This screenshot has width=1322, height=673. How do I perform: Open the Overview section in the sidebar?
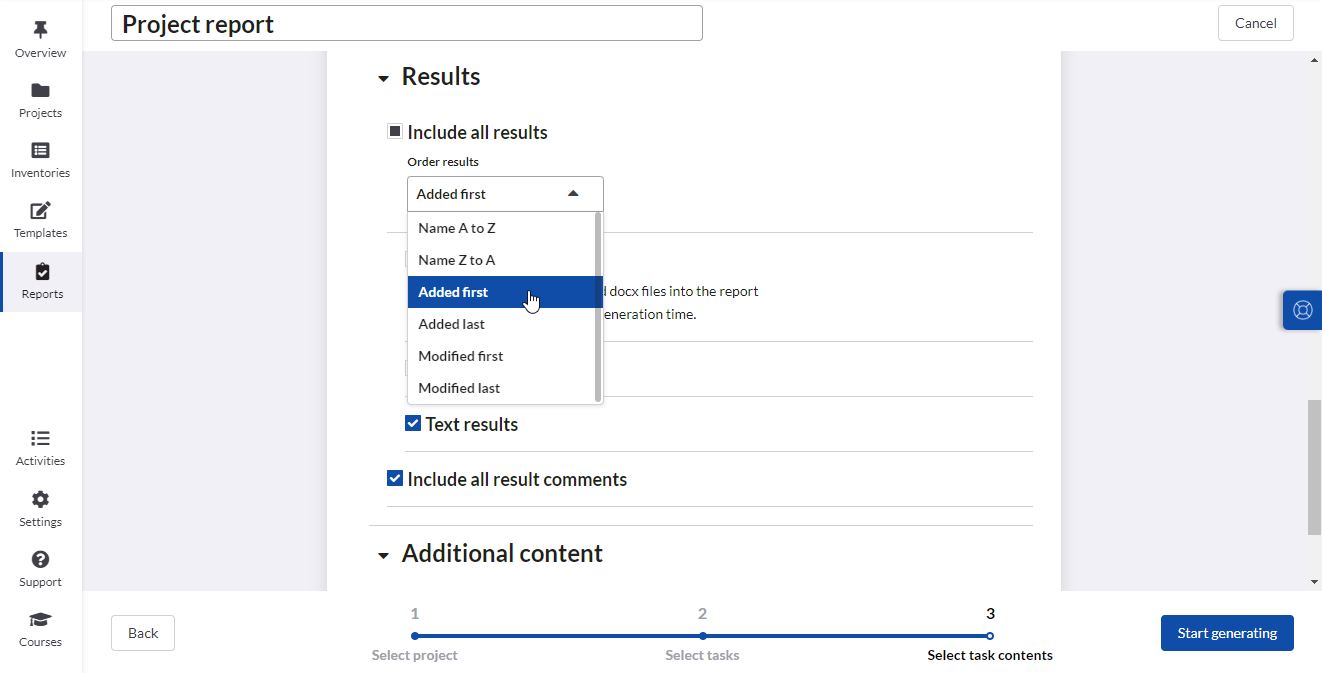[x=40, y=38]
